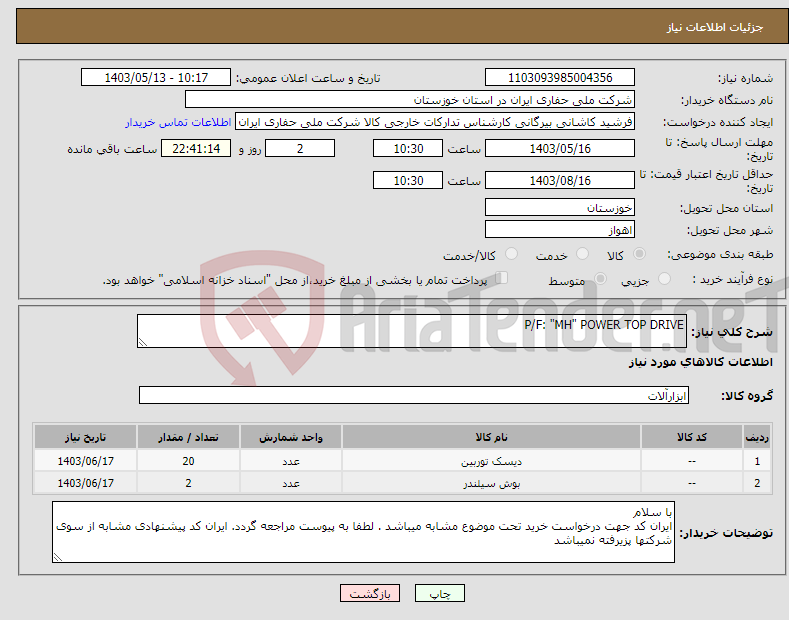Click the price validity time field 10:30
Image resolution: width=789 pixels, height=620 pixels.
click(408, 180)
